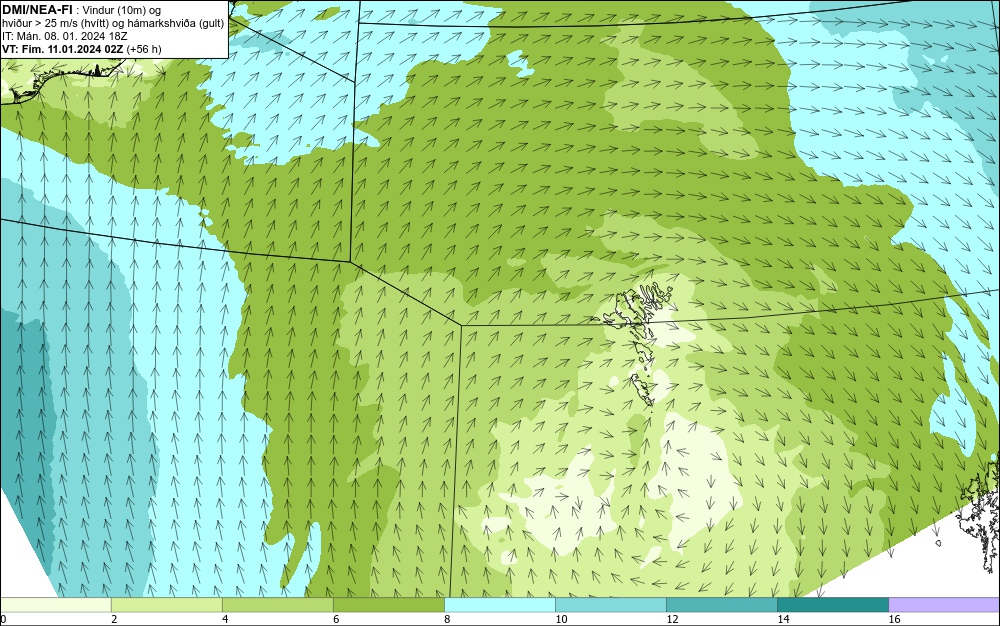Image resolution: width=1000 pixels, height=626 pixels.
Task: Click the 'DMI/NEA-FI' title text
Action: tap(37, 9)
